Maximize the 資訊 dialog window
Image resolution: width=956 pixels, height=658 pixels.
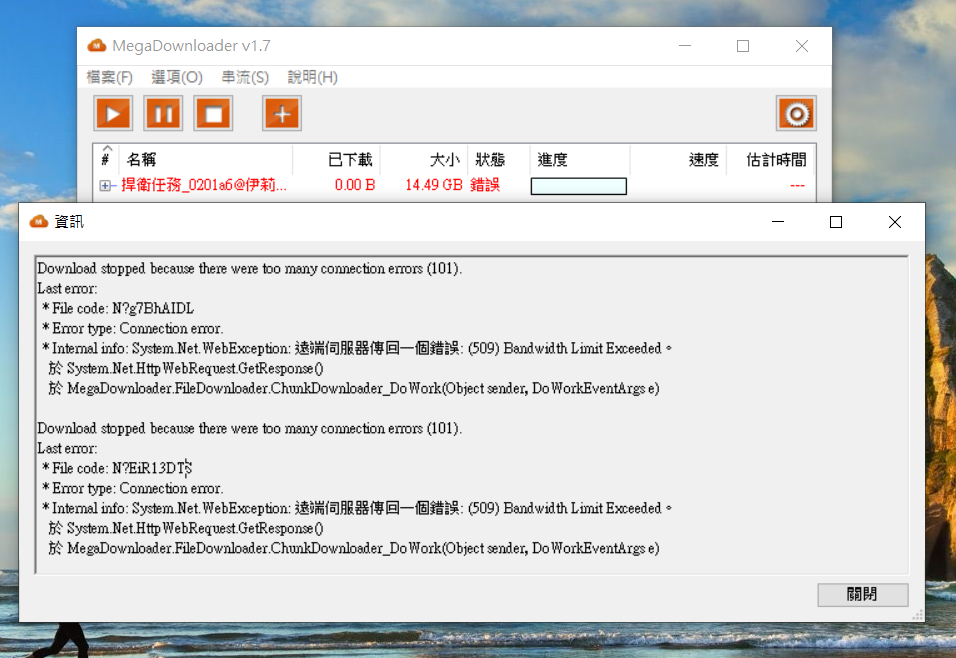click(x=836, y=222)
